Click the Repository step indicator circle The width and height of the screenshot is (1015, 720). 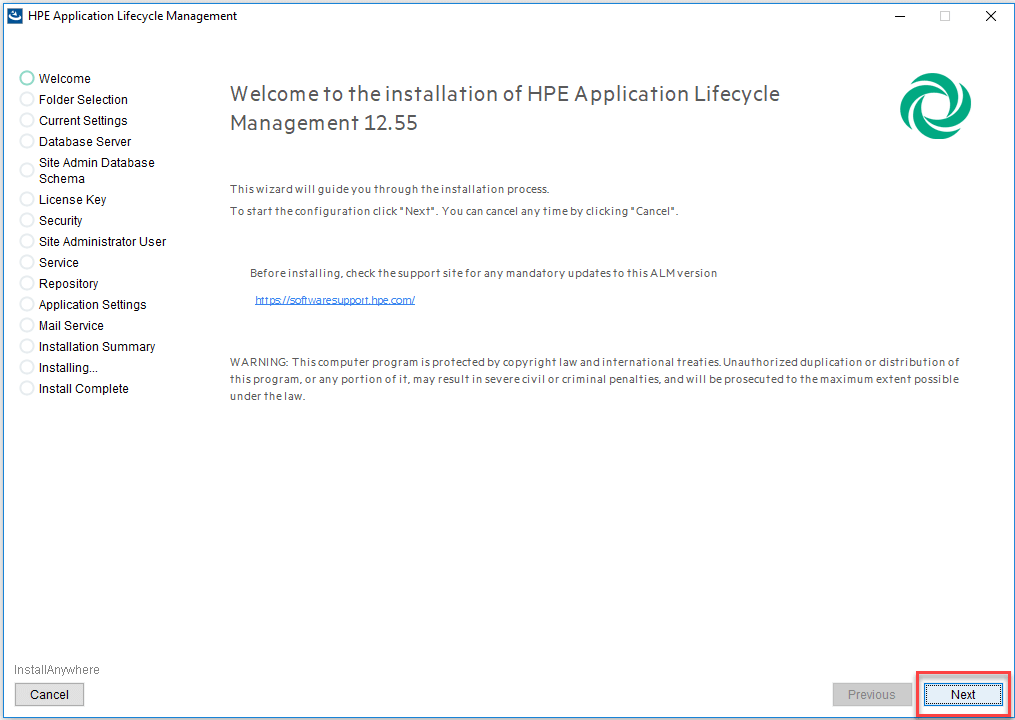coord(27,283)
